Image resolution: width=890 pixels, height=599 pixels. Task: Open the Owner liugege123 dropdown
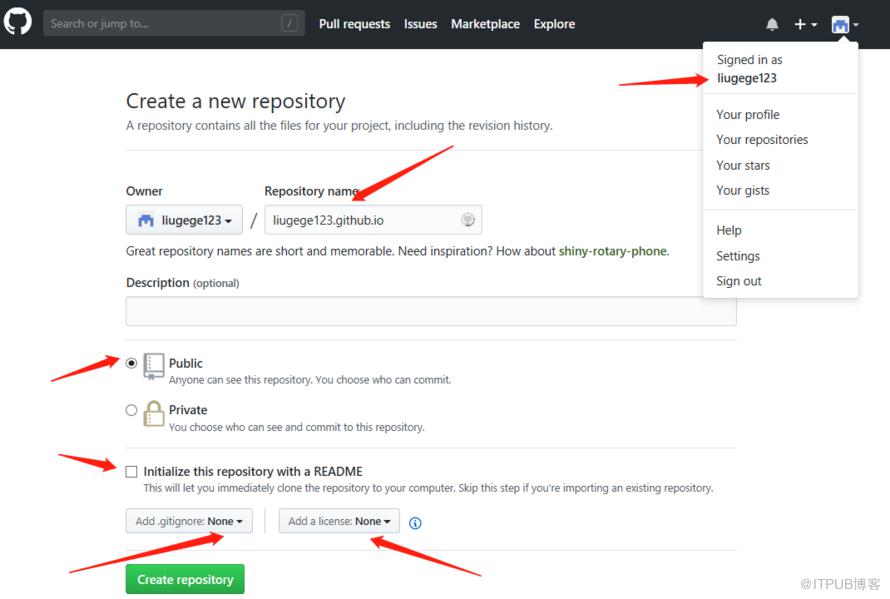pos(184,220)
